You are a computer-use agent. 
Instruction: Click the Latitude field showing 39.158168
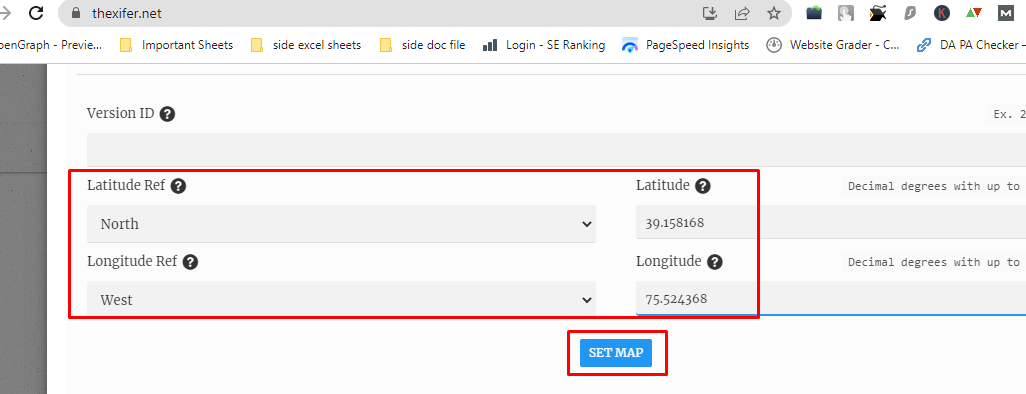pyautogui.click(x=831, y=222)
